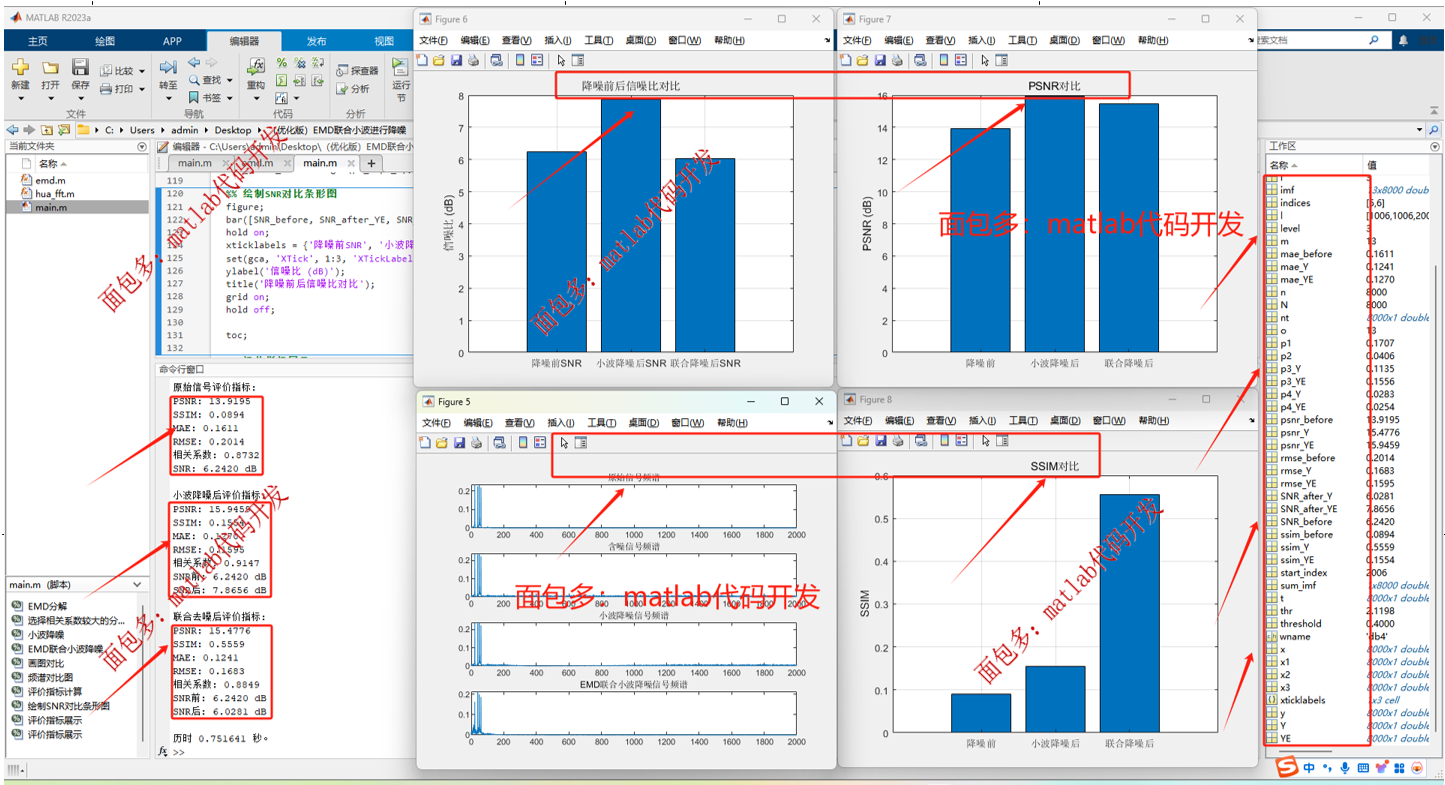1445x785 pixels.
Task: Click Sogou input method S icon in tray
Action: pos(1288,767)
